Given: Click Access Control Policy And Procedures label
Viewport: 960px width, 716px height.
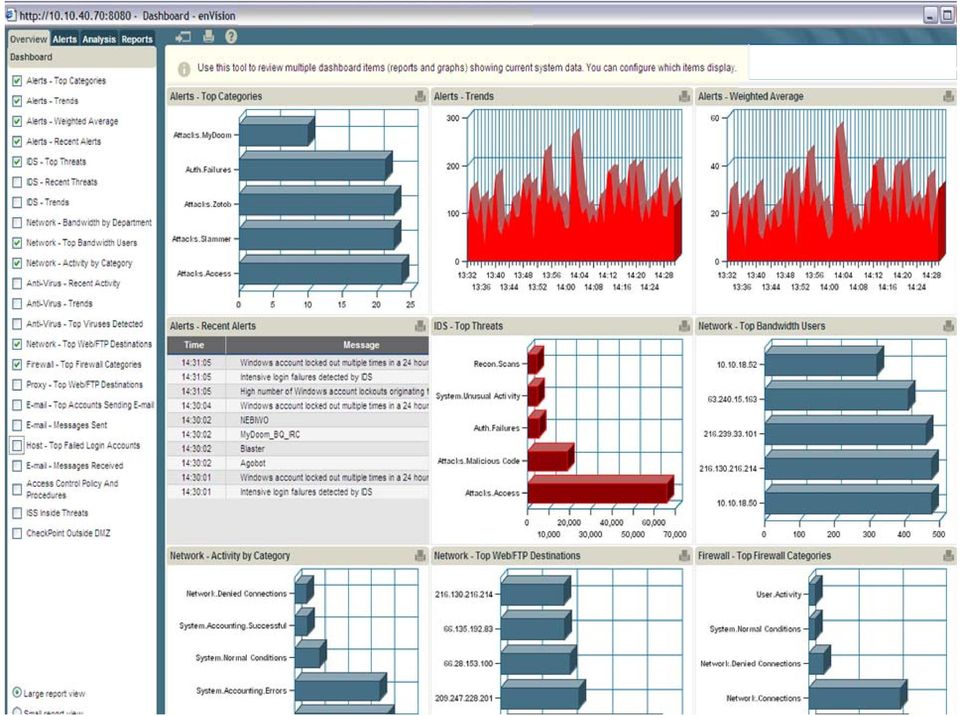Looking at the screenshot, I should point(72,489).
